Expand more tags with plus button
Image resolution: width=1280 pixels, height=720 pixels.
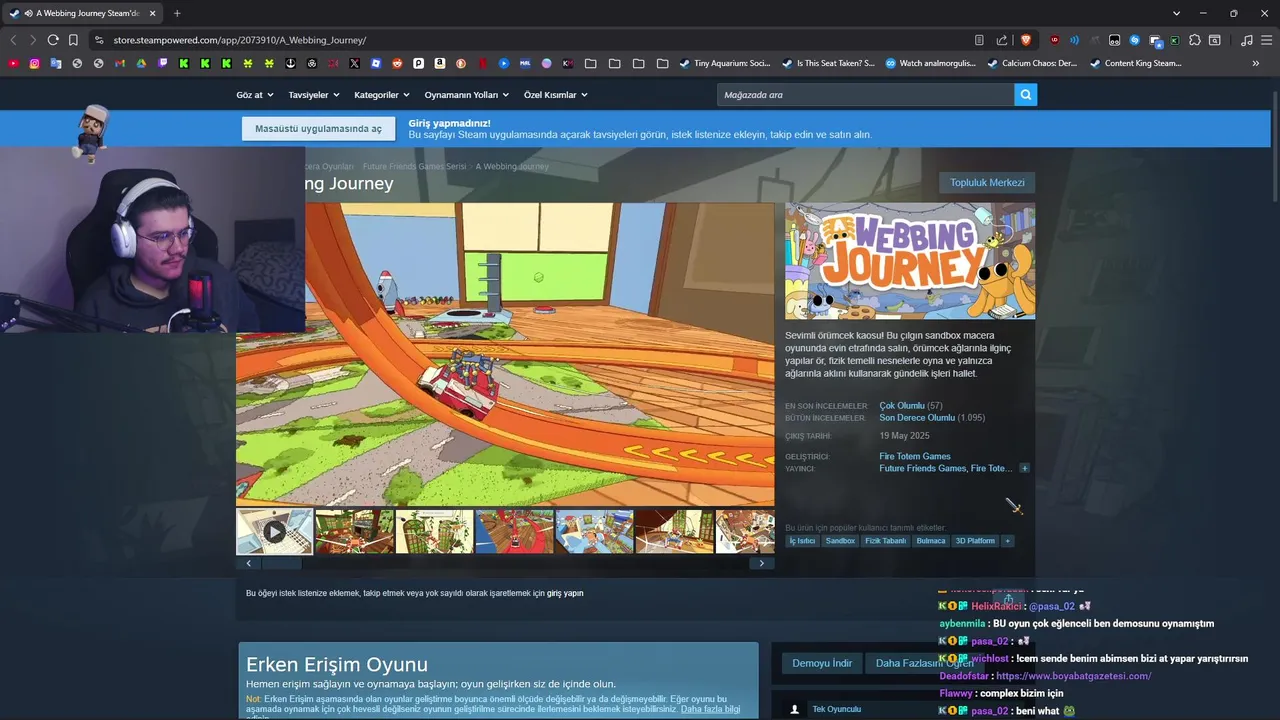[1008, 541]
